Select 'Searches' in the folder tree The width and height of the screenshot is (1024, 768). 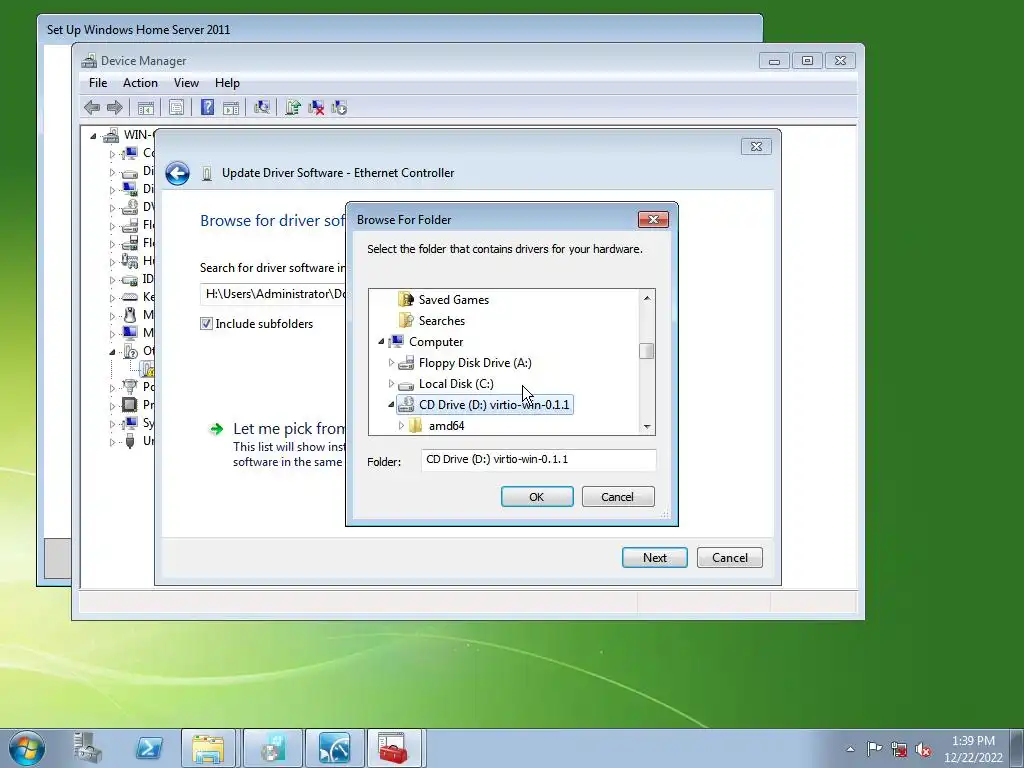pyautogui.click(x=441, y=321)
